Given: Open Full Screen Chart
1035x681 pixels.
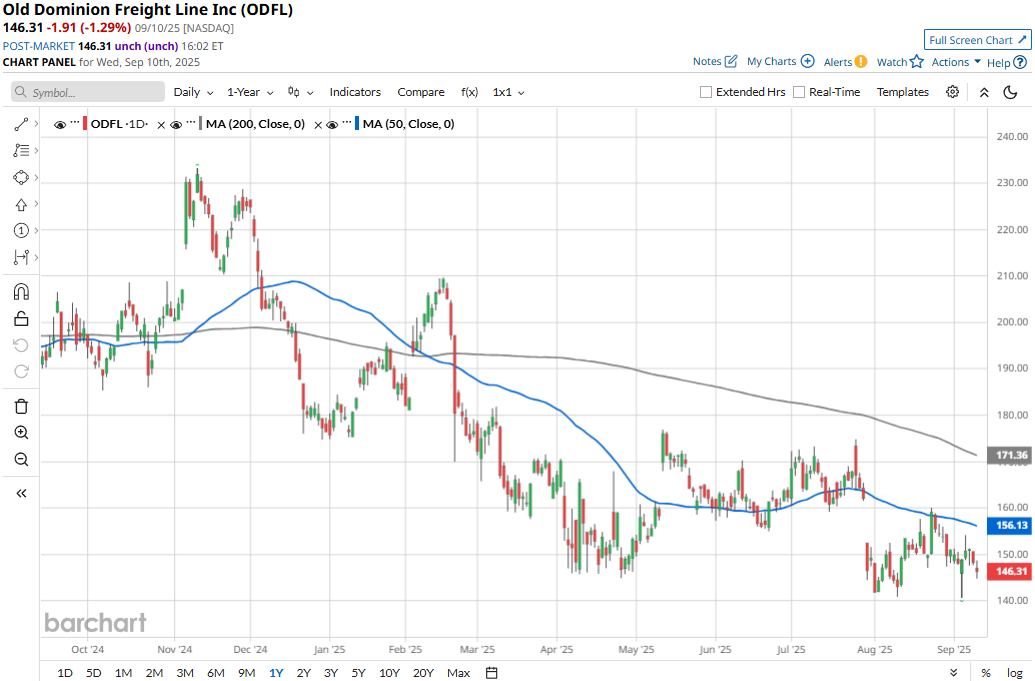Looking at the screenshot, I should [978, 40].
